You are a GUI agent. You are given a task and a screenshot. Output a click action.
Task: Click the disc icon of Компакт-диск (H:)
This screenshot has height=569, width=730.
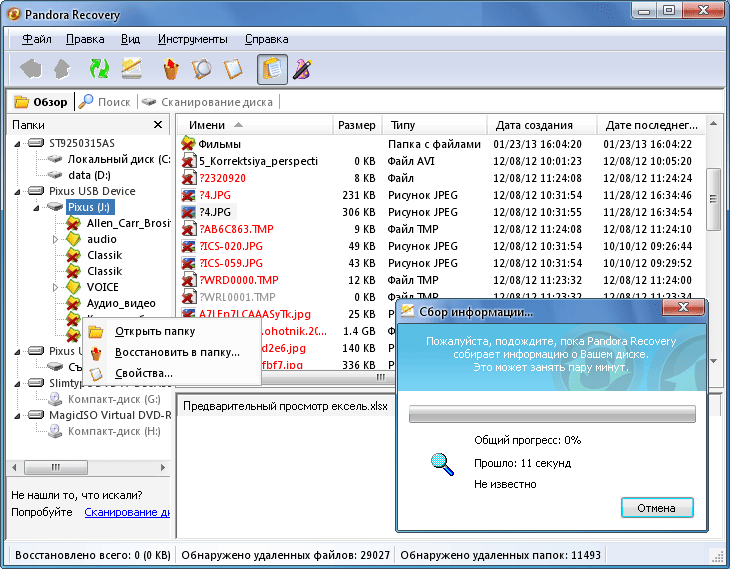[x=55, y=431]
